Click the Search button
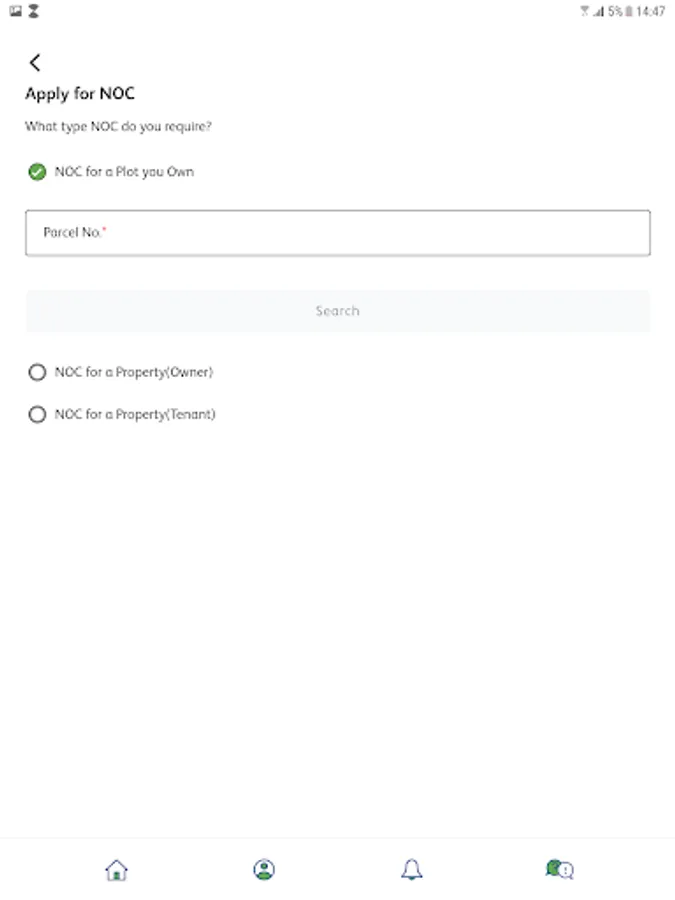The image size is (675, 900). pos(337,311)
